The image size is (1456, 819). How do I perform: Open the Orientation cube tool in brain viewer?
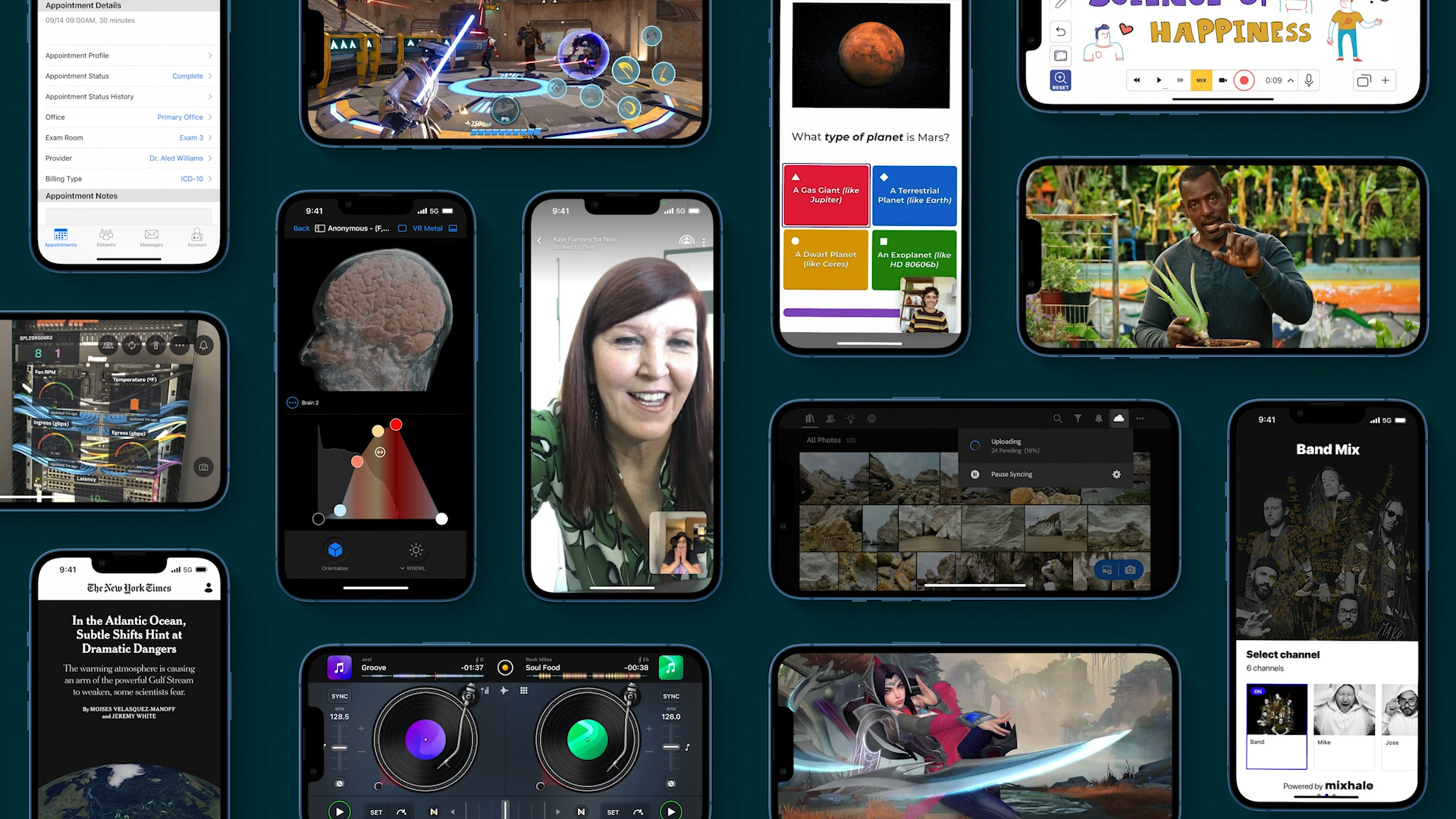(335, 551)
